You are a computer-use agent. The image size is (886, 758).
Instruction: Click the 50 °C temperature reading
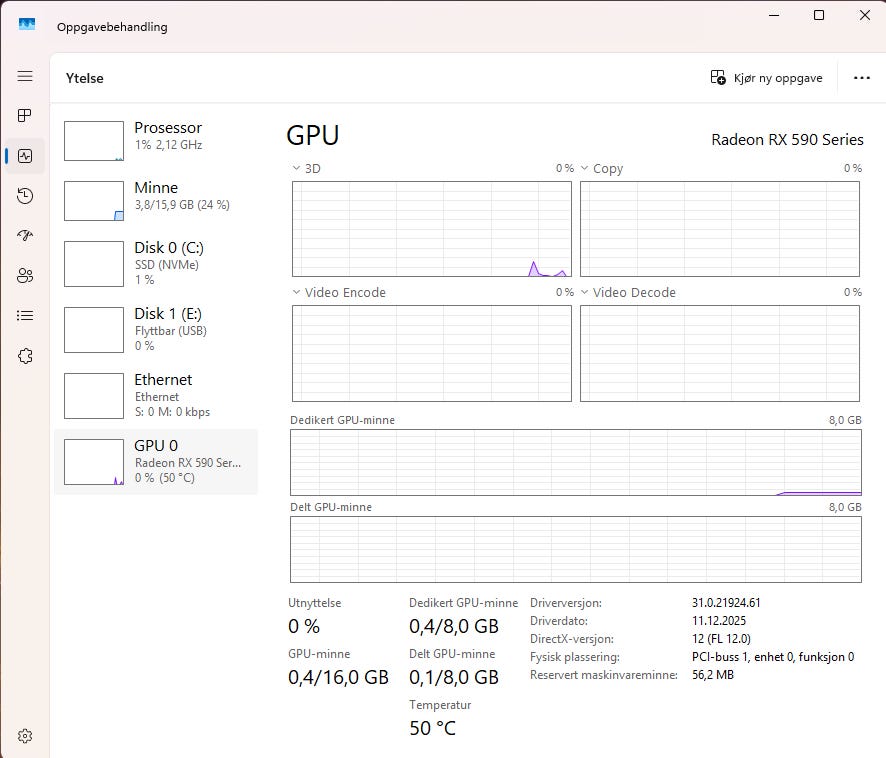(x=432, y=728)
